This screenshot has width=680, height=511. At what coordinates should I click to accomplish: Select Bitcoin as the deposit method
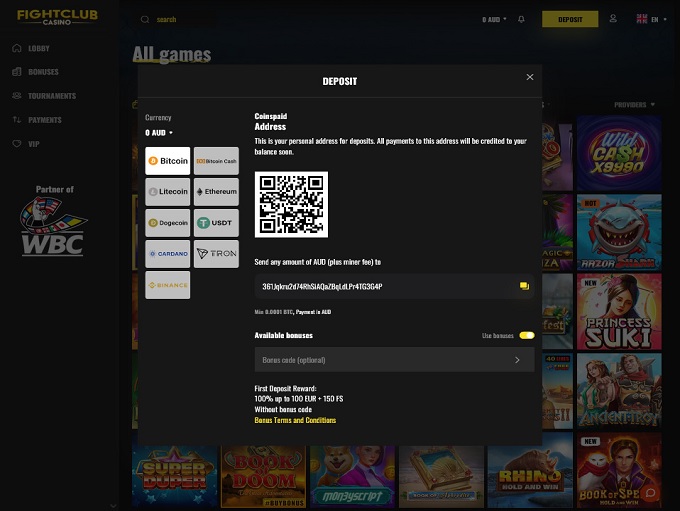[167, 161]
